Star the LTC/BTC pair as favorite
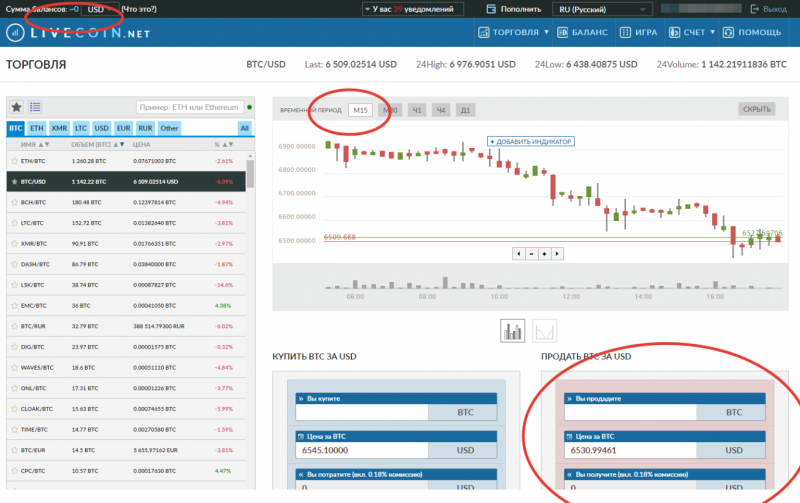The image size is (800, 503). pos(14,223)
